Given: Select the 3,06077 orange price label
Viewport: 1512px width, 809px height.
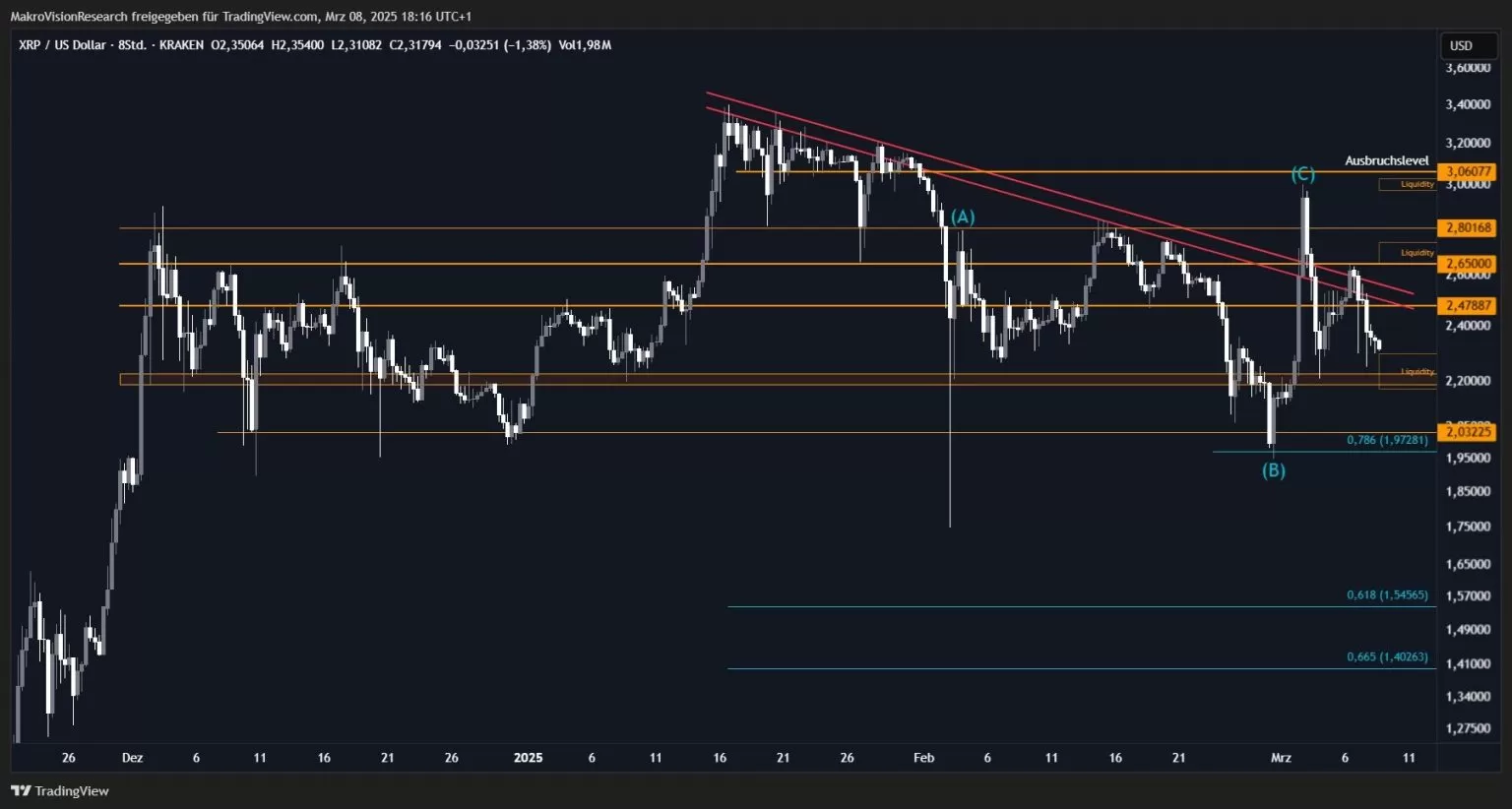Looking at the screenshot, I should (1467, 171).
